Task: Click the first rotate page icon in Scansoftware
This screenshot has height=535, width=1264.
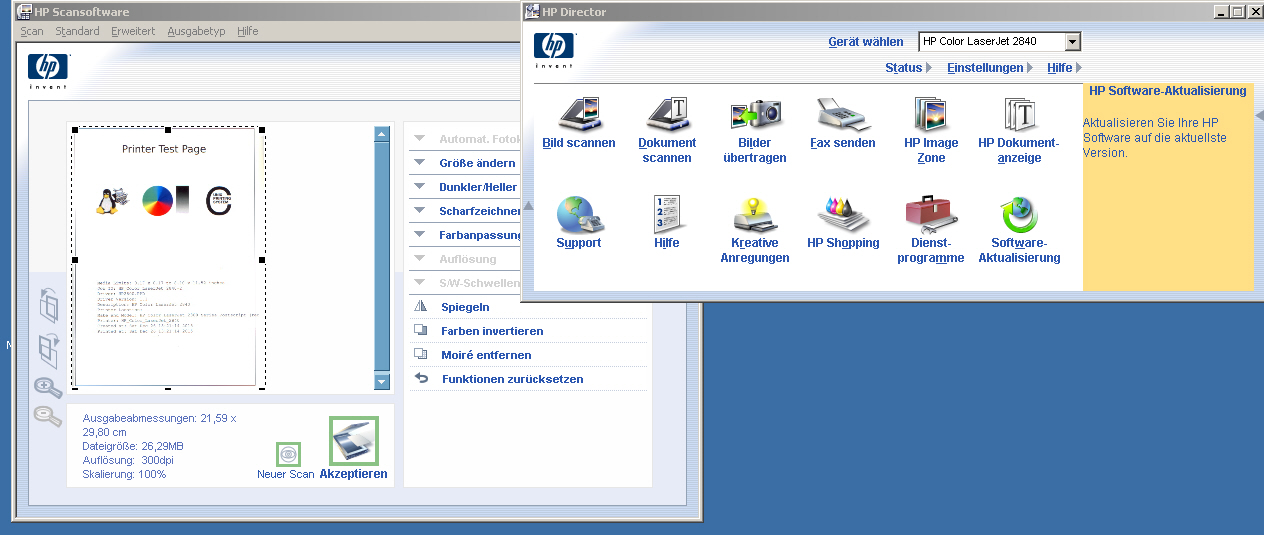Action: pos(48,304)
